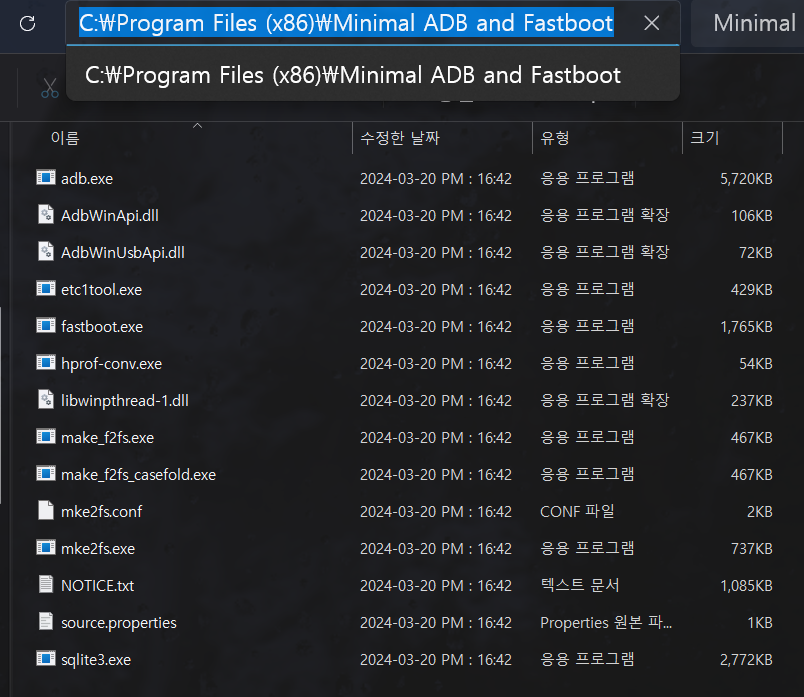Select the make_f2fs_casefold.exe file row
Viewport: 804px width, 697px height.
point(138,474)
